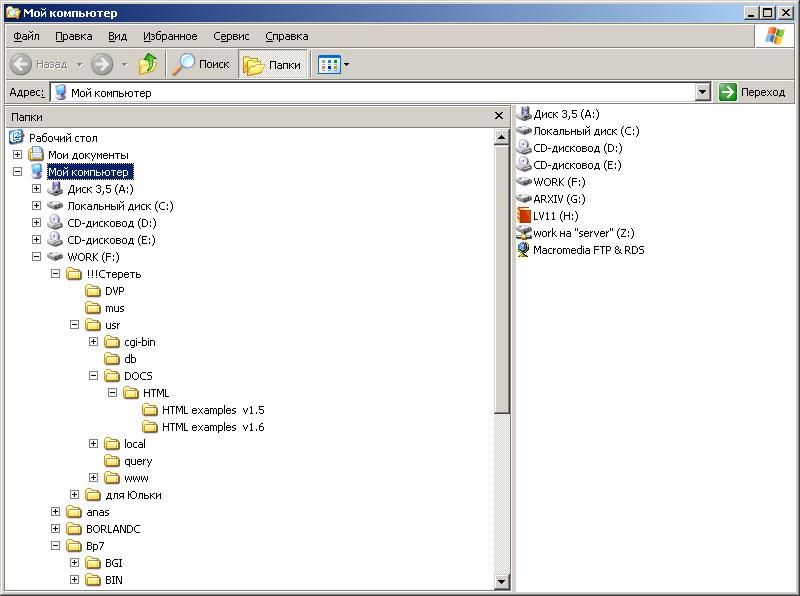800x596 pixels.
Task: Collapse the DOCS folder node
Action: (93, 376)
